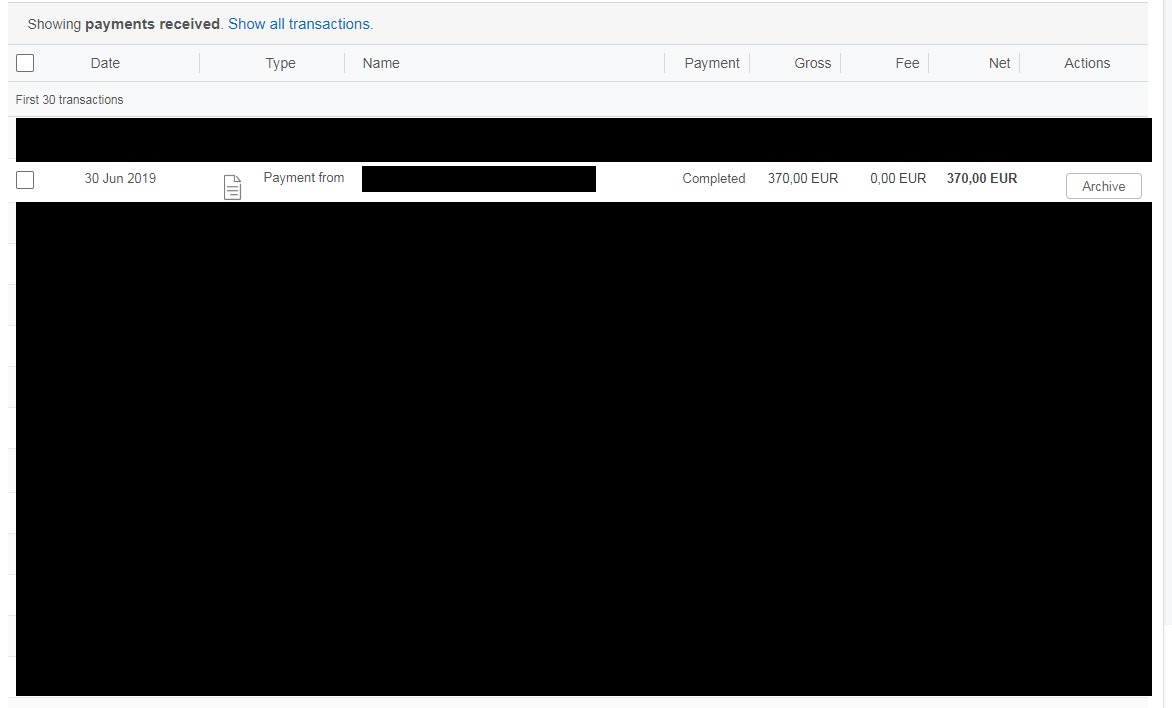Select the gross amount 370,00 EUR
This screenshot has width=1172, height=708.
pyautogui.click(x=803, y=179)
